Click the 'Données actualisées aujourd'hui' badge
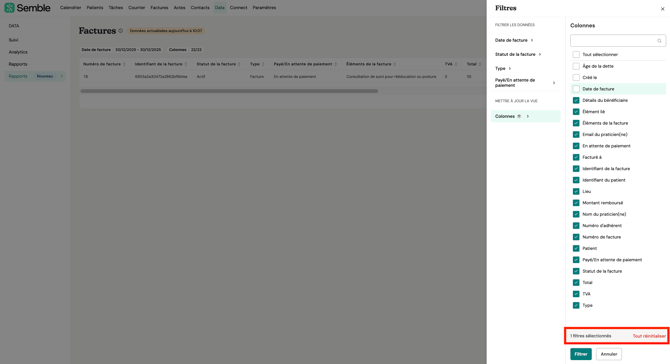 pos(166,31)
